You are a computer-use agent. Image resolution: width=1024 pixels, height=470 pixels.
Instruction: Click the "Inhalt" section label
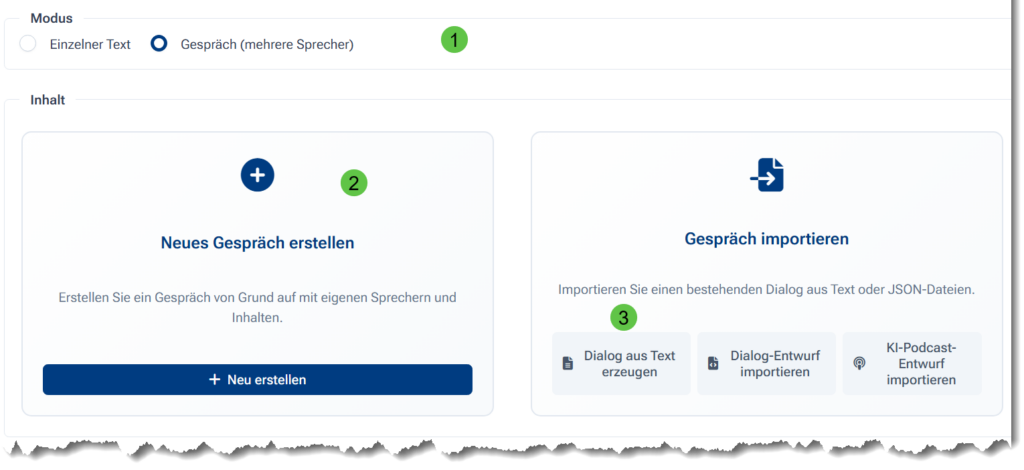(48, 100)
